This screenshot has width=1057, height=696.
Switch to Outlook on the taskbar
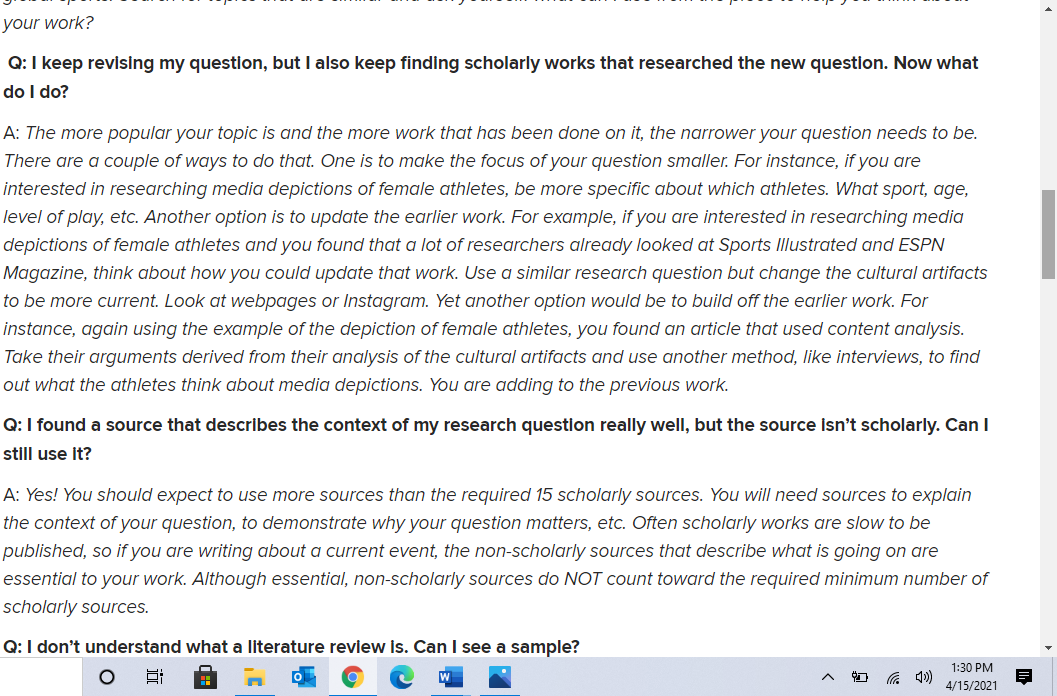(303, 677)
